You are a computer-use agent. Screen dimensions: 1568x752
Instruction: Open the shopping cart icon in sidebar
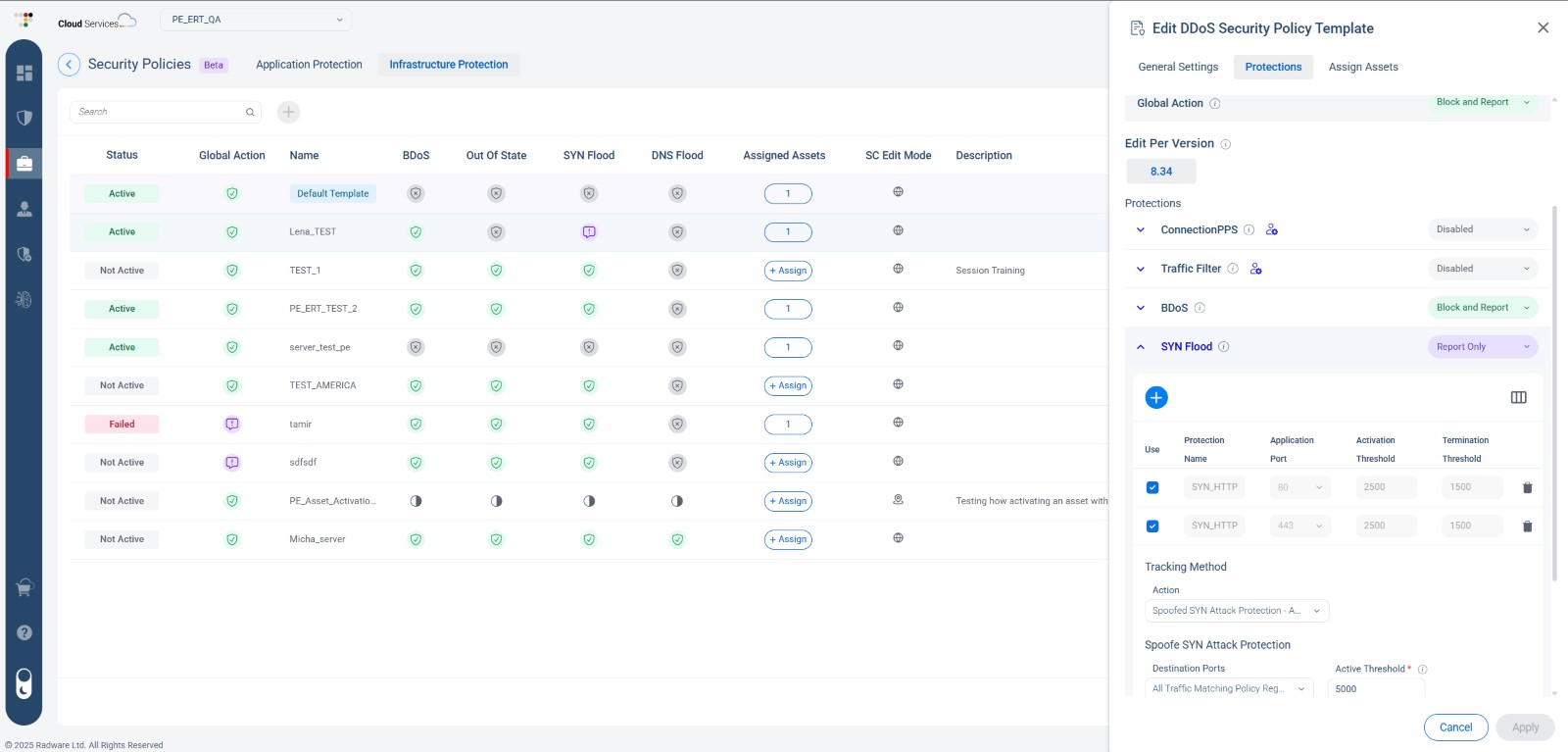coord(24,587)
